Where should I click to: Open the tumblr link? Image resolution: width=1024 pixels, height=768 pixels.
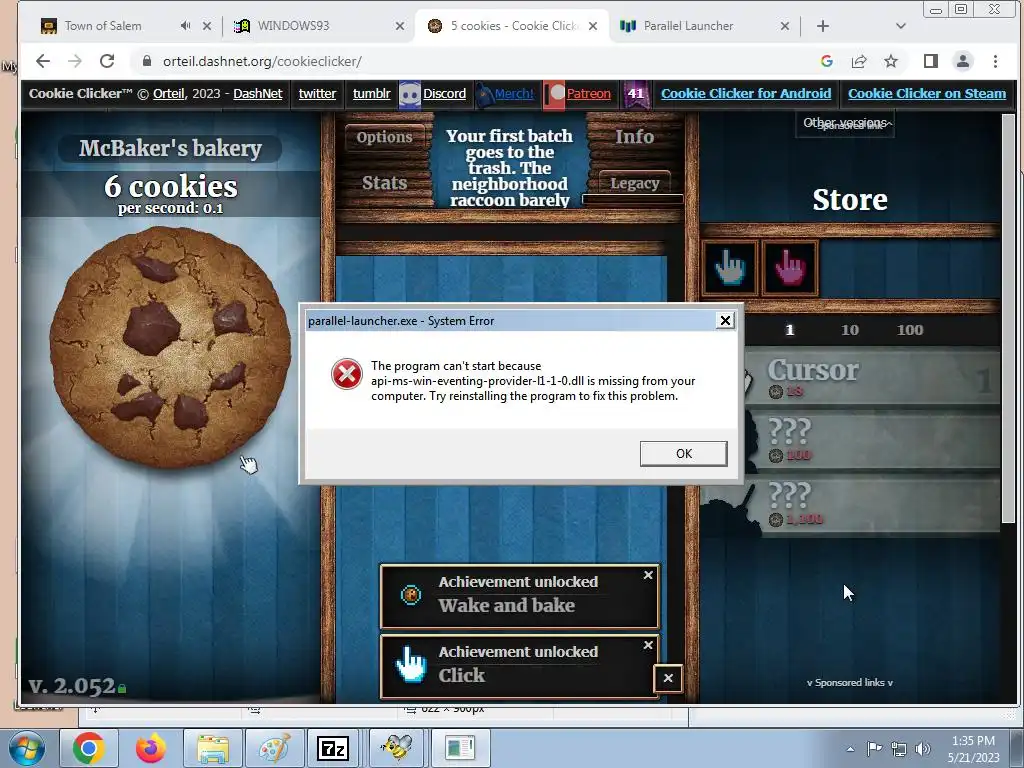tap(372, 93)
